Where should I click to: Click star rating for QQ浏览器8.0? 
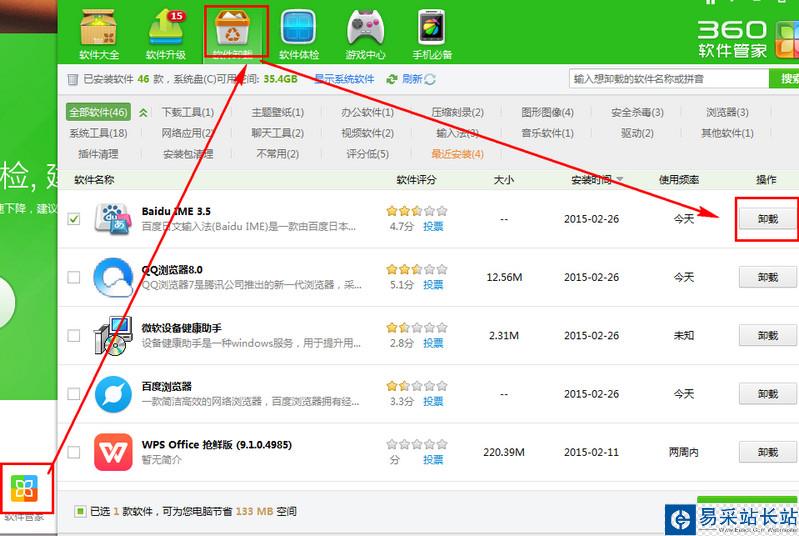coord(416,269)
